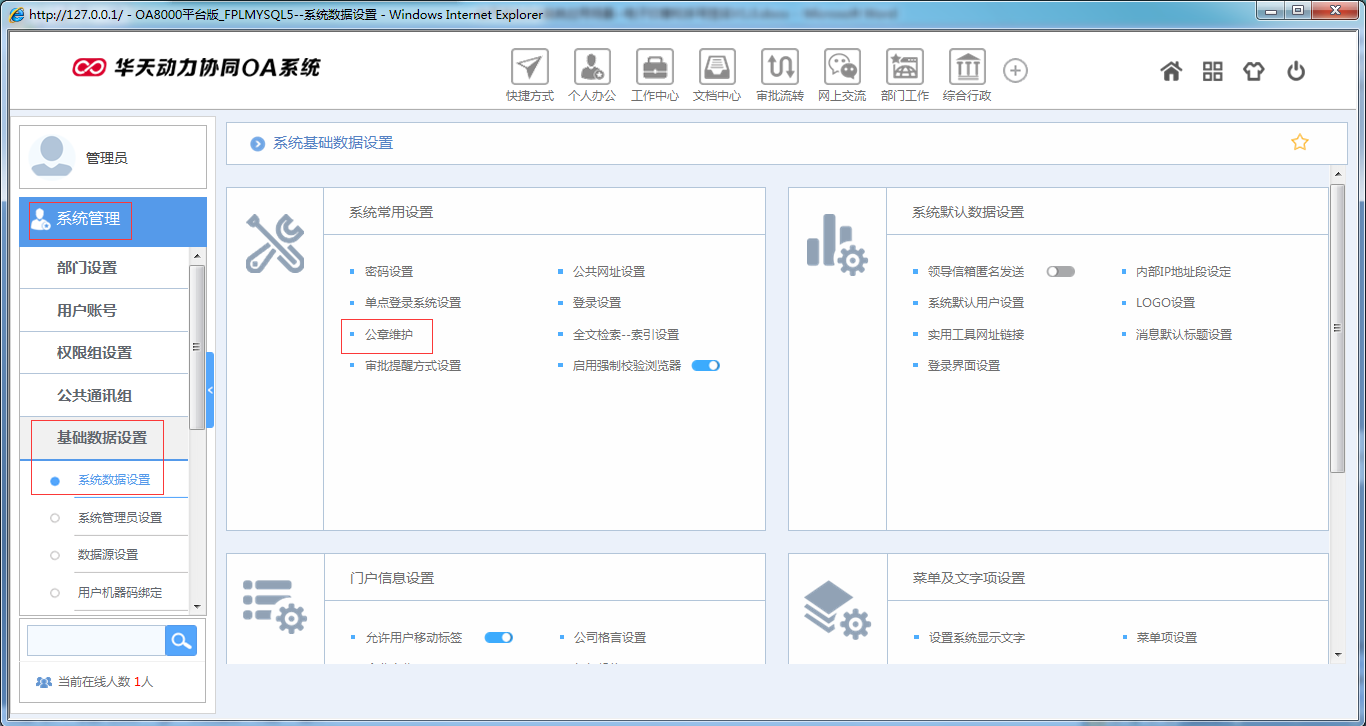Open 审批流转 approval flow icon
This screenshot has width=1366, height=726.
point(779,68)
